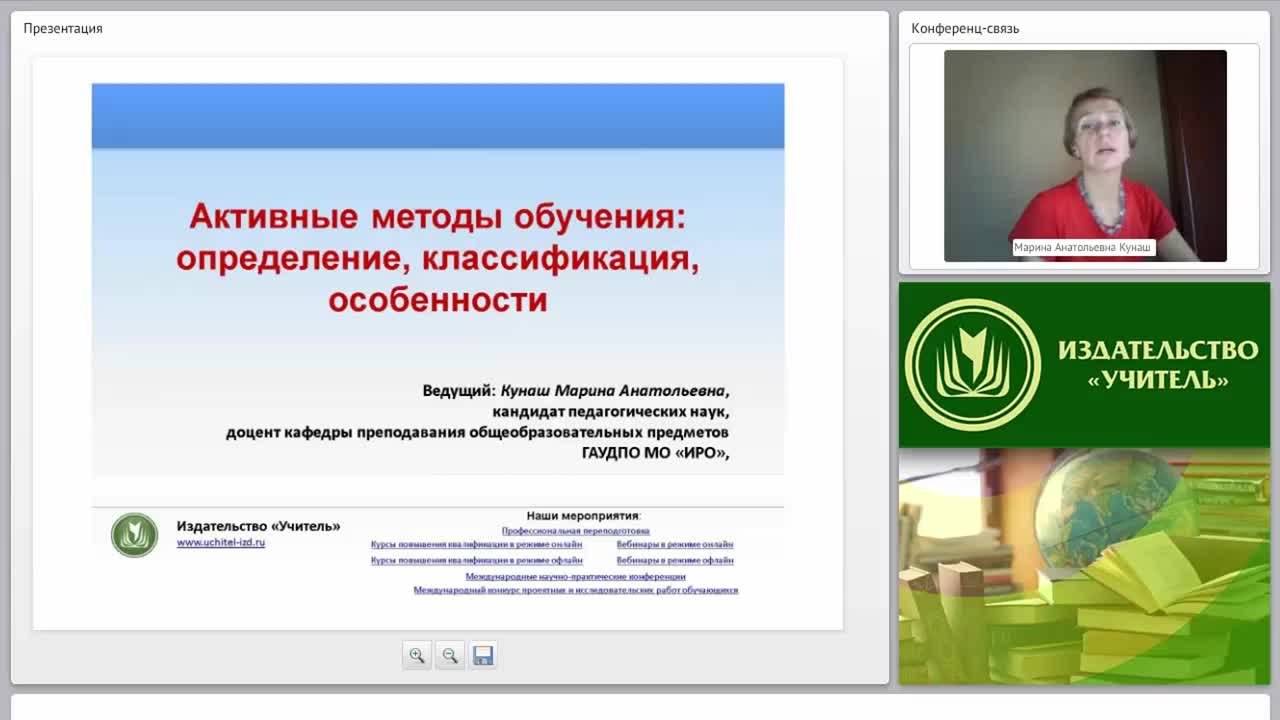Open Международный конкурс проектных работ link
The image size is (1280, 720).
[x=576, y=591]
